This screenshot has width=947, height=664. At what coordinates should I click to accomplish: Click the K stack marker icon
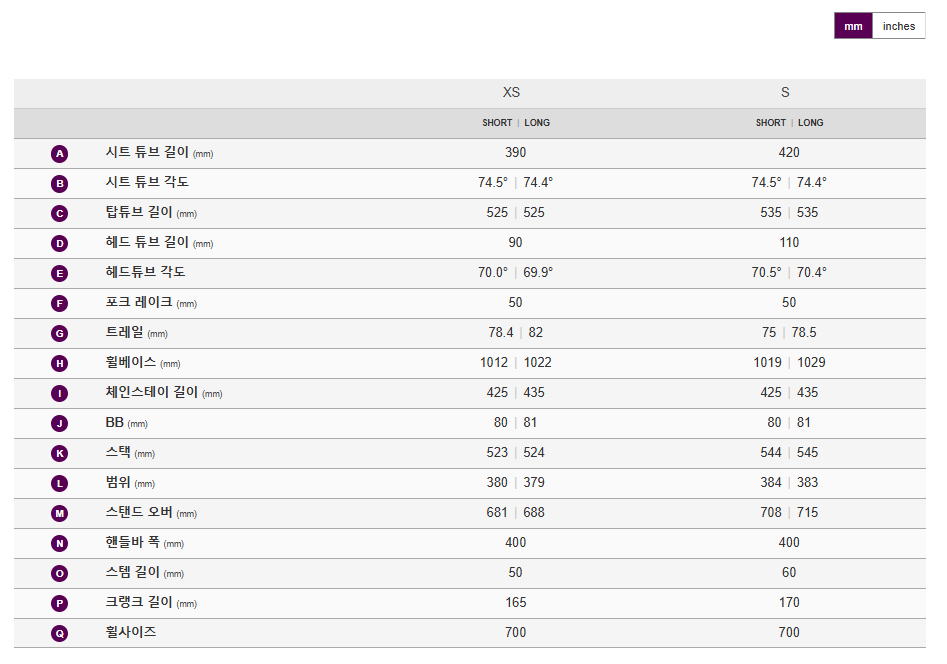(x=59, y=453)
